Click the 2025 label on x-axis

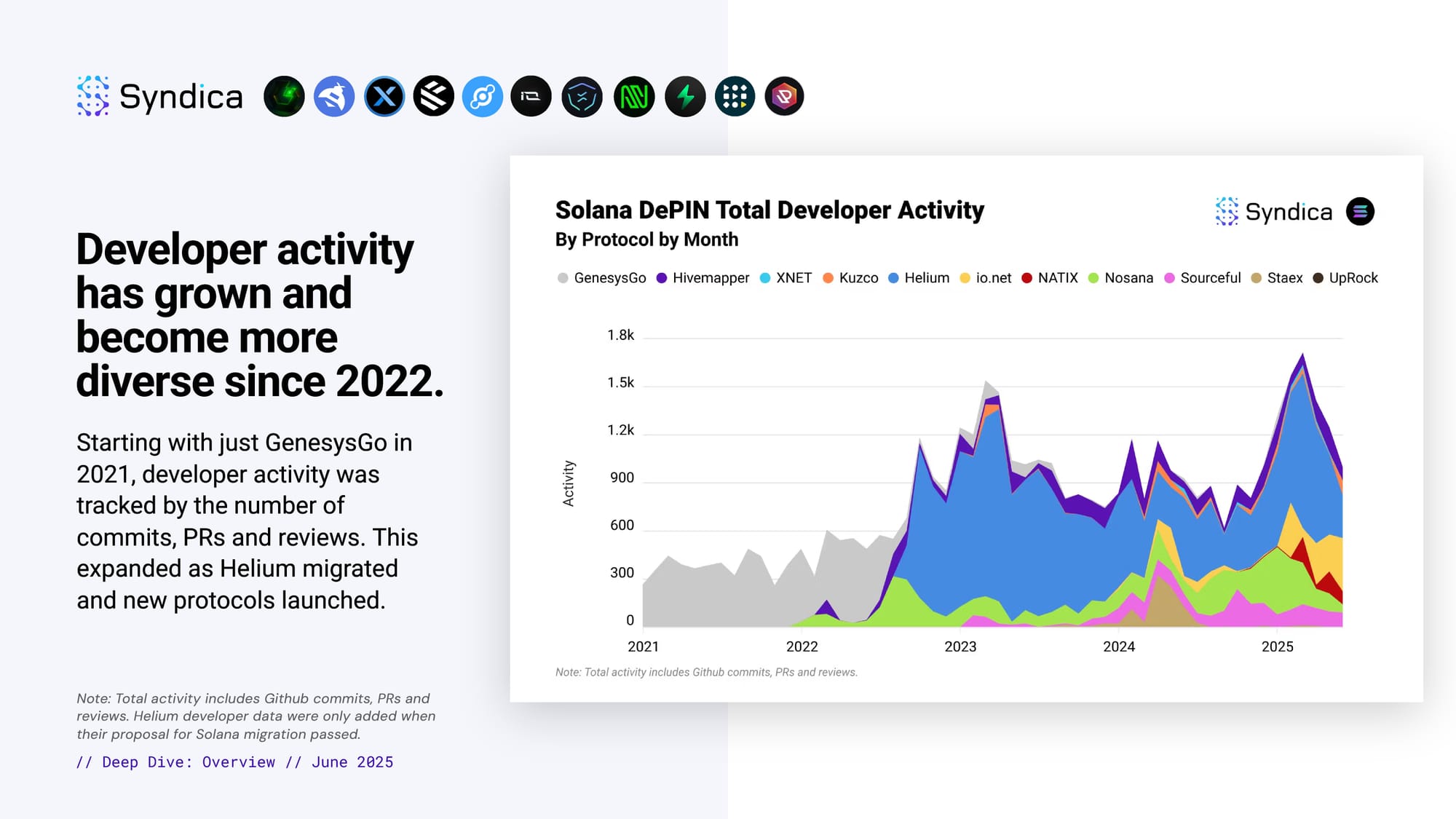click(1277, 646)
